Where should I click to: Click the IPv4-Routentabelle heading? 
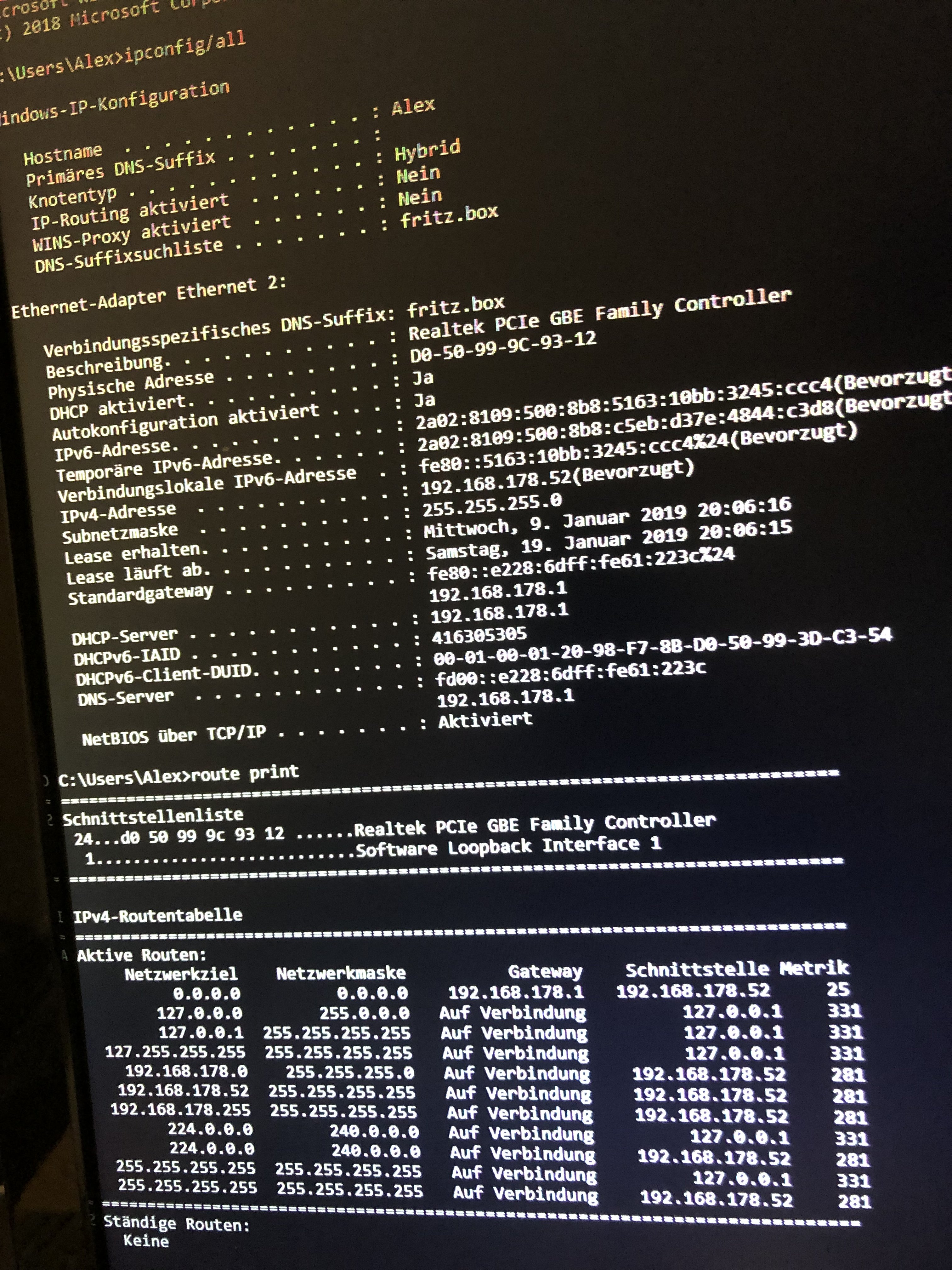point(158,915)
